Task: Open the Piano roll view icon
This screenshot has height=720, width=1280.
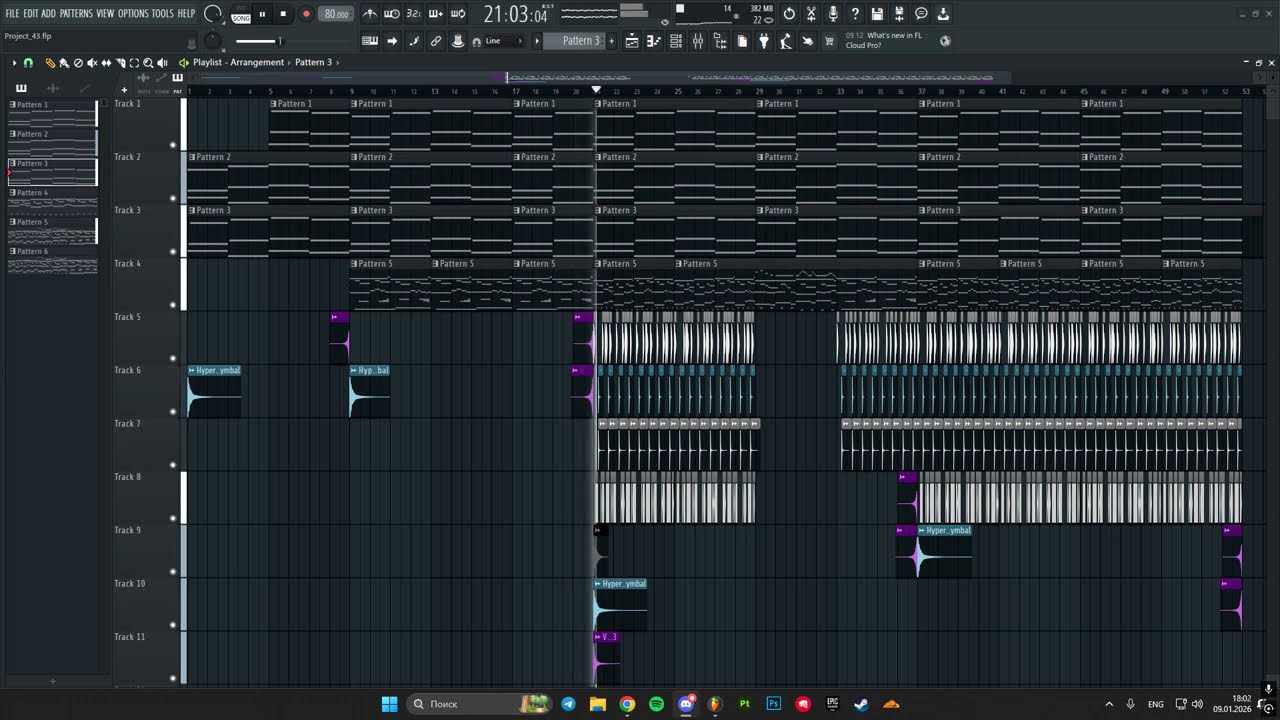Action: (x=654, y=41)
